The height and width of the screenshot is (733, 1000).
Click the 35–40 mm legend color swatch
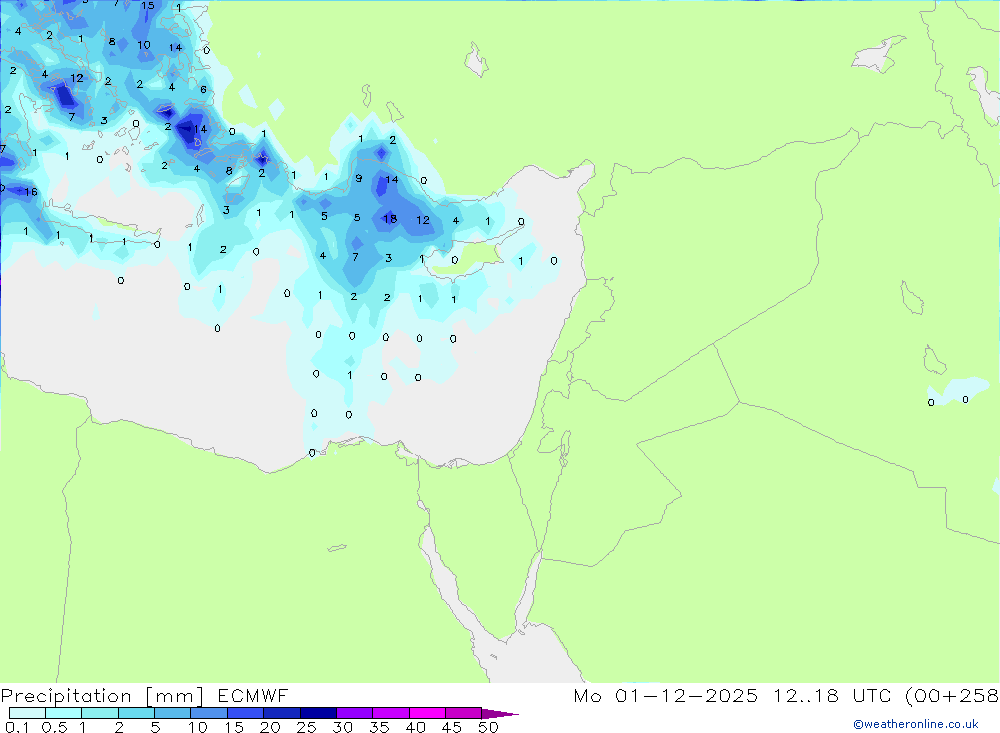tap(391, 713)
